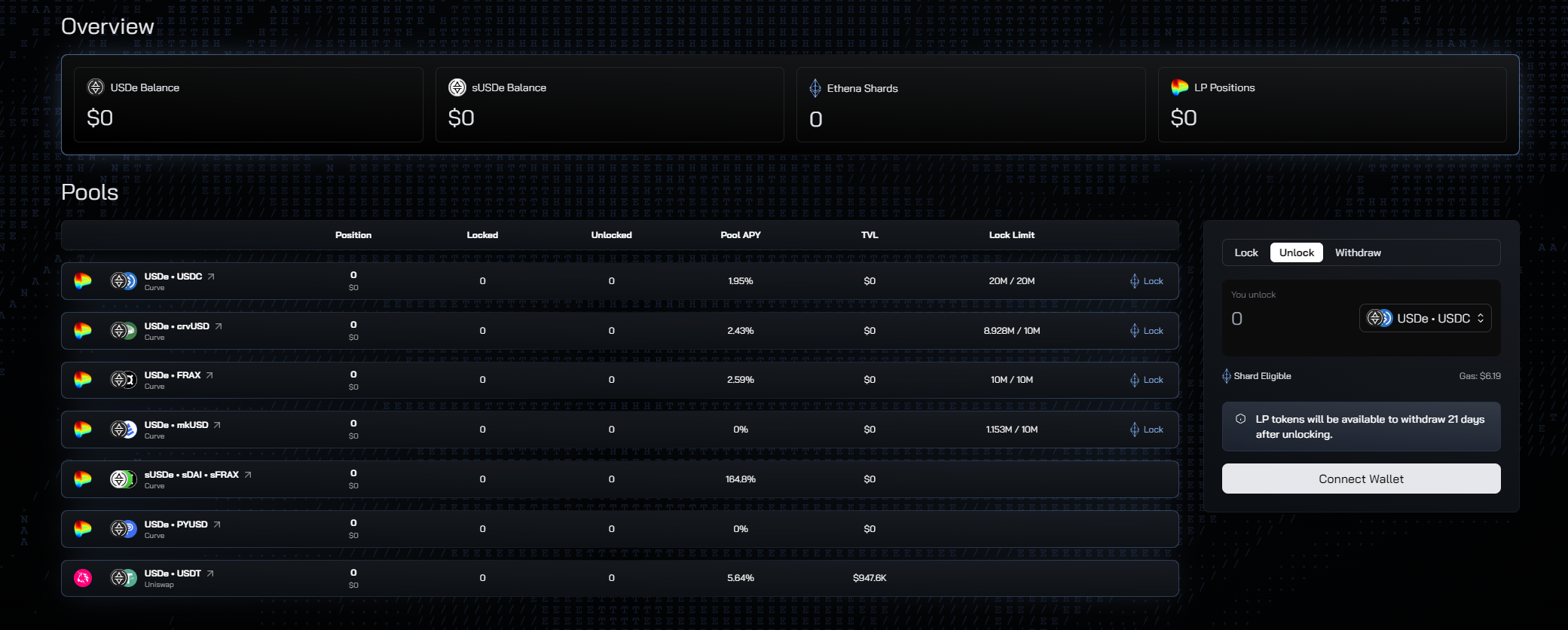
Task: Open external link arrow beside USDe • FRAX
Action: [x=209, y=375]
